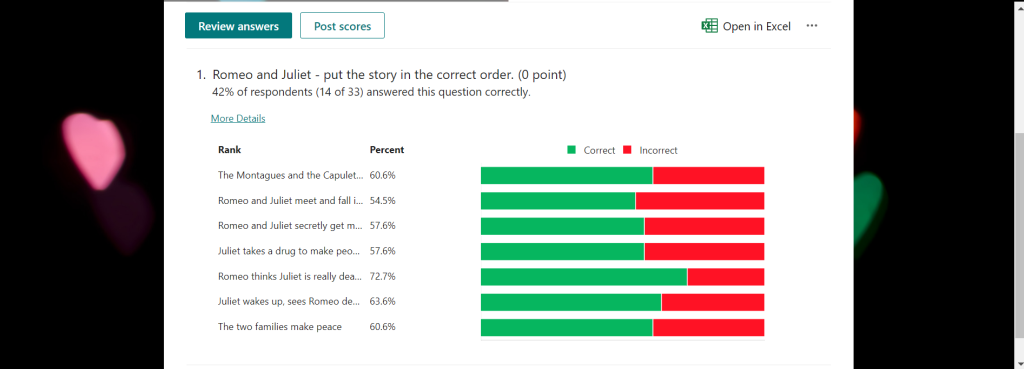Click the Percent column header
The width and height of the screenshot is (1024, 369).
(x=387, y=150)
